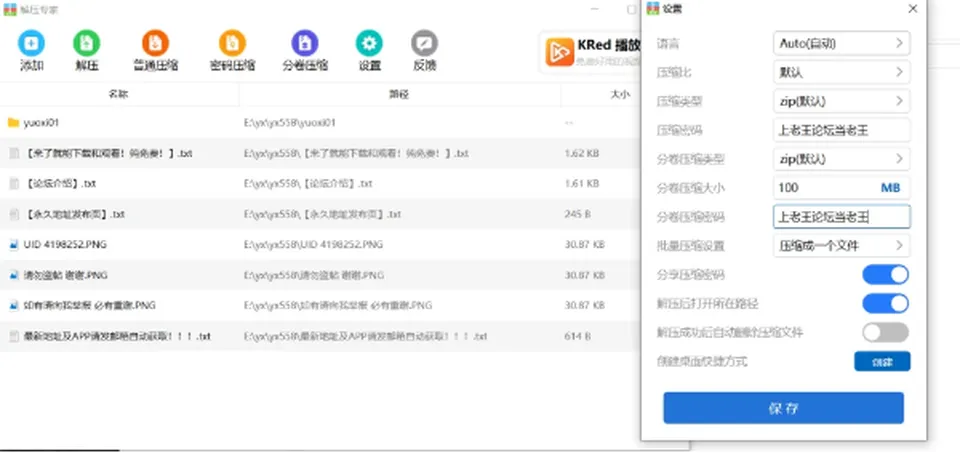The height and width of the screenshot is (453, 960).
Task: Click the 1.61 KB size cell
Action: tap(582, 184)
